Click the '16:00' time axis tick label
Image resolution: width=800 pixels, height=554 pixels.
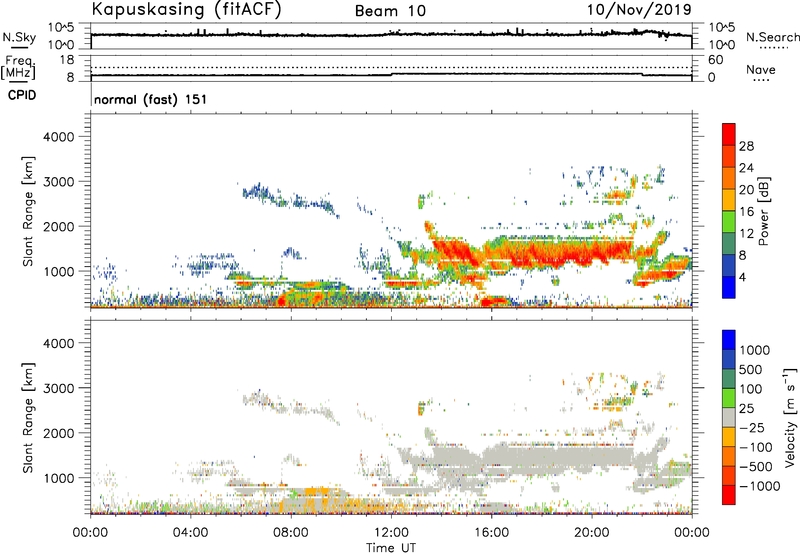491,533
